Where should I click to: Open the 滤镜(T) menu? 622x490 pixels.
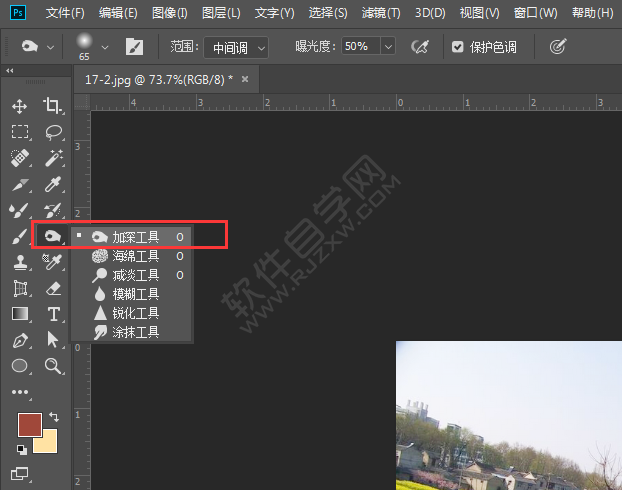(381, 13)
